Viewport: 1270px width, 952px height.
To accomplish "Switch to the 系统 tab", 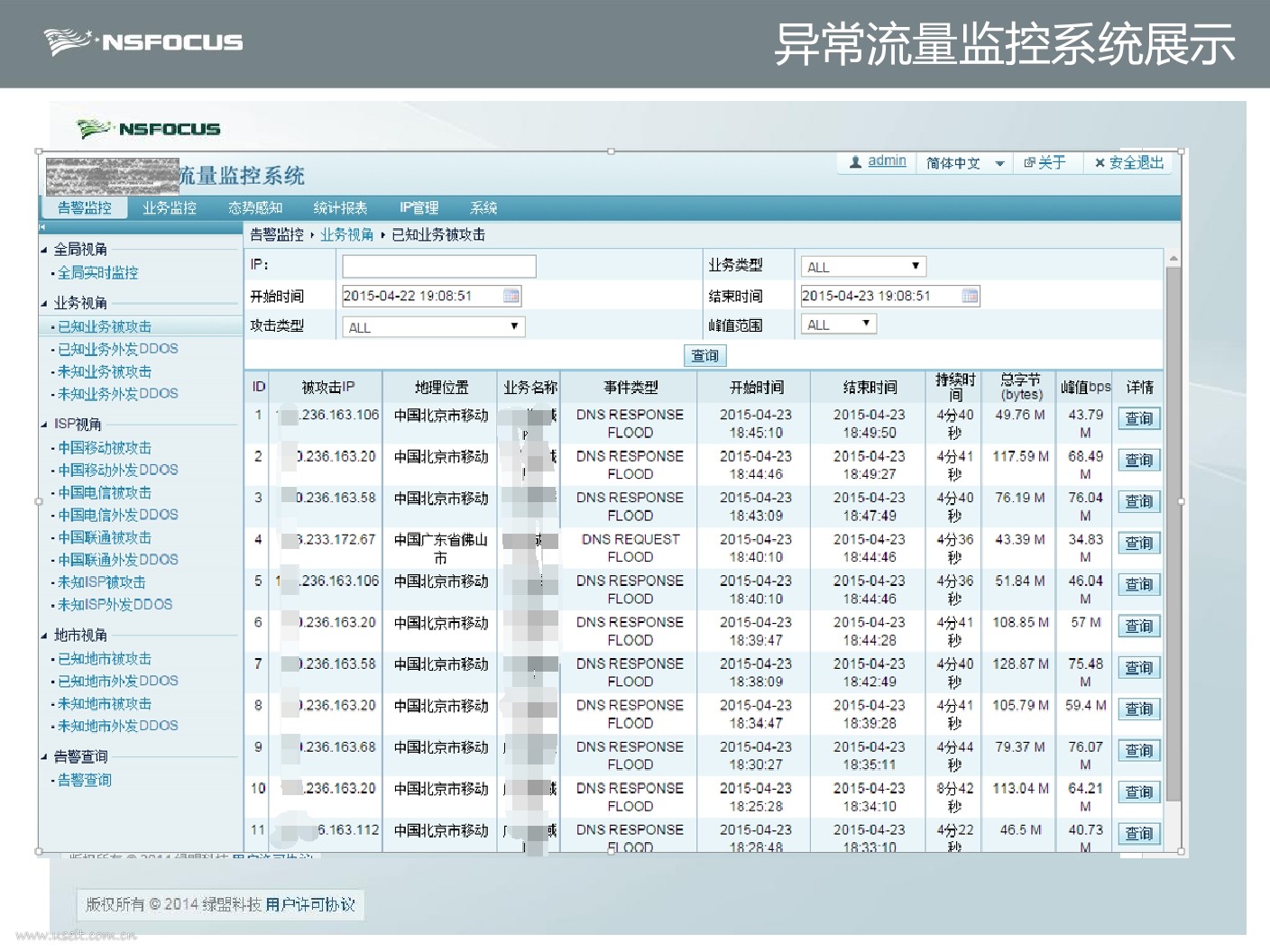I will click(x=483, y=207).
